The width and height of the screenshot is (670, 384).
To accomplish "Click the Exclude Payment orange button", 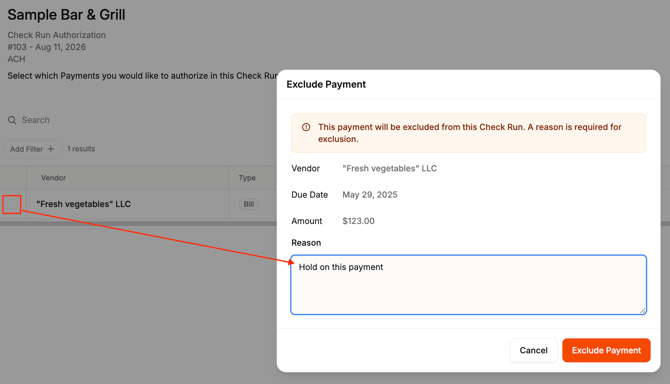I will [606, 350].
